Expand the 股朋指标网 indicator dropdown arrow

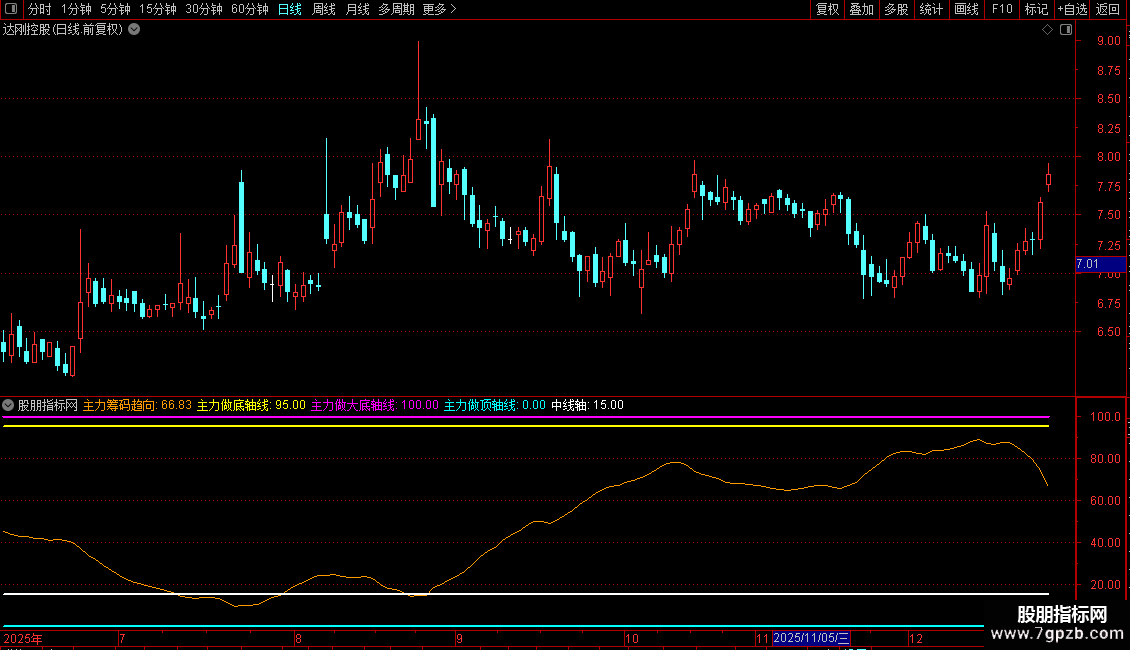(9, 405)
